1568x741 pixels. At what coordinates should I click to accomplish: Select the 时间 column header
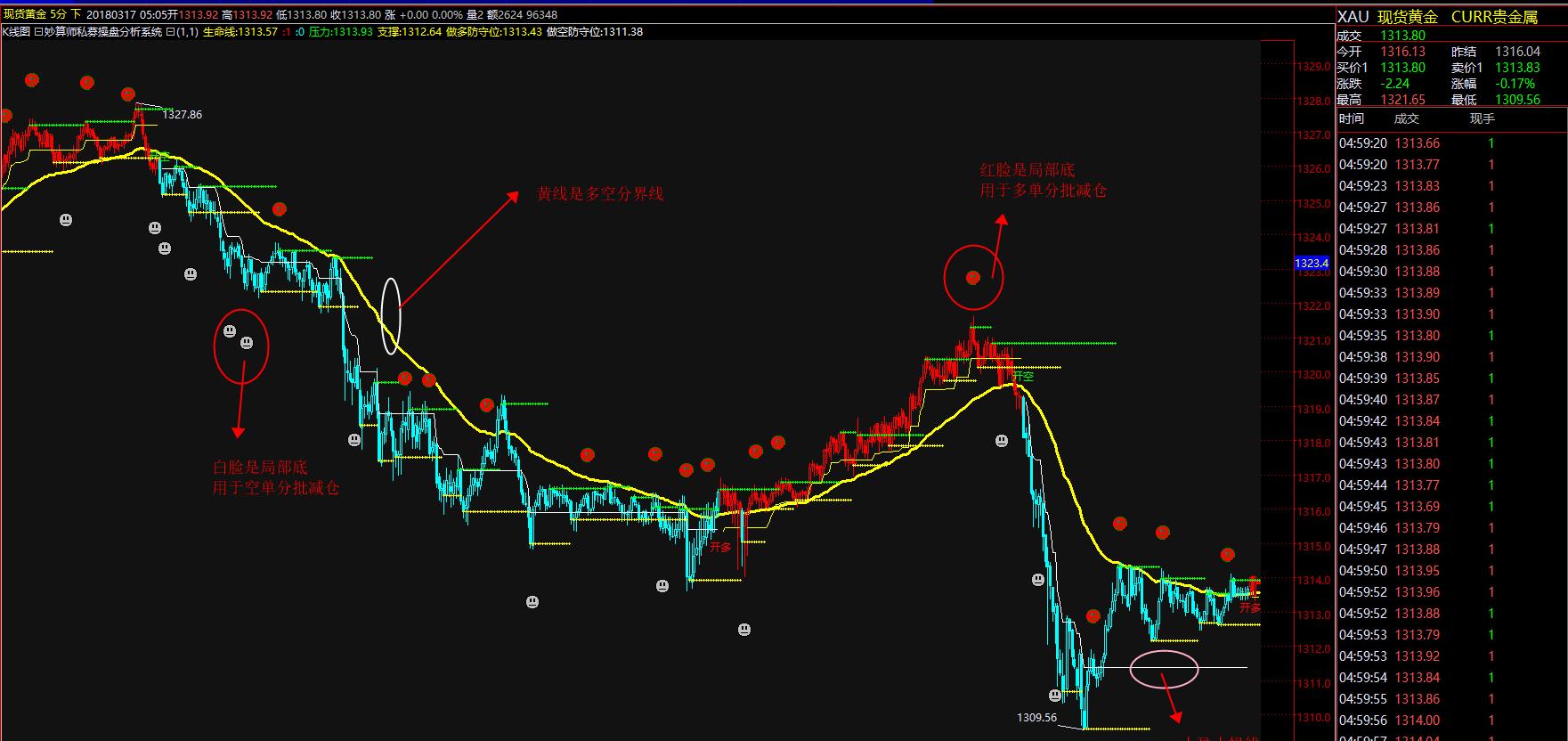[1351, 119]
